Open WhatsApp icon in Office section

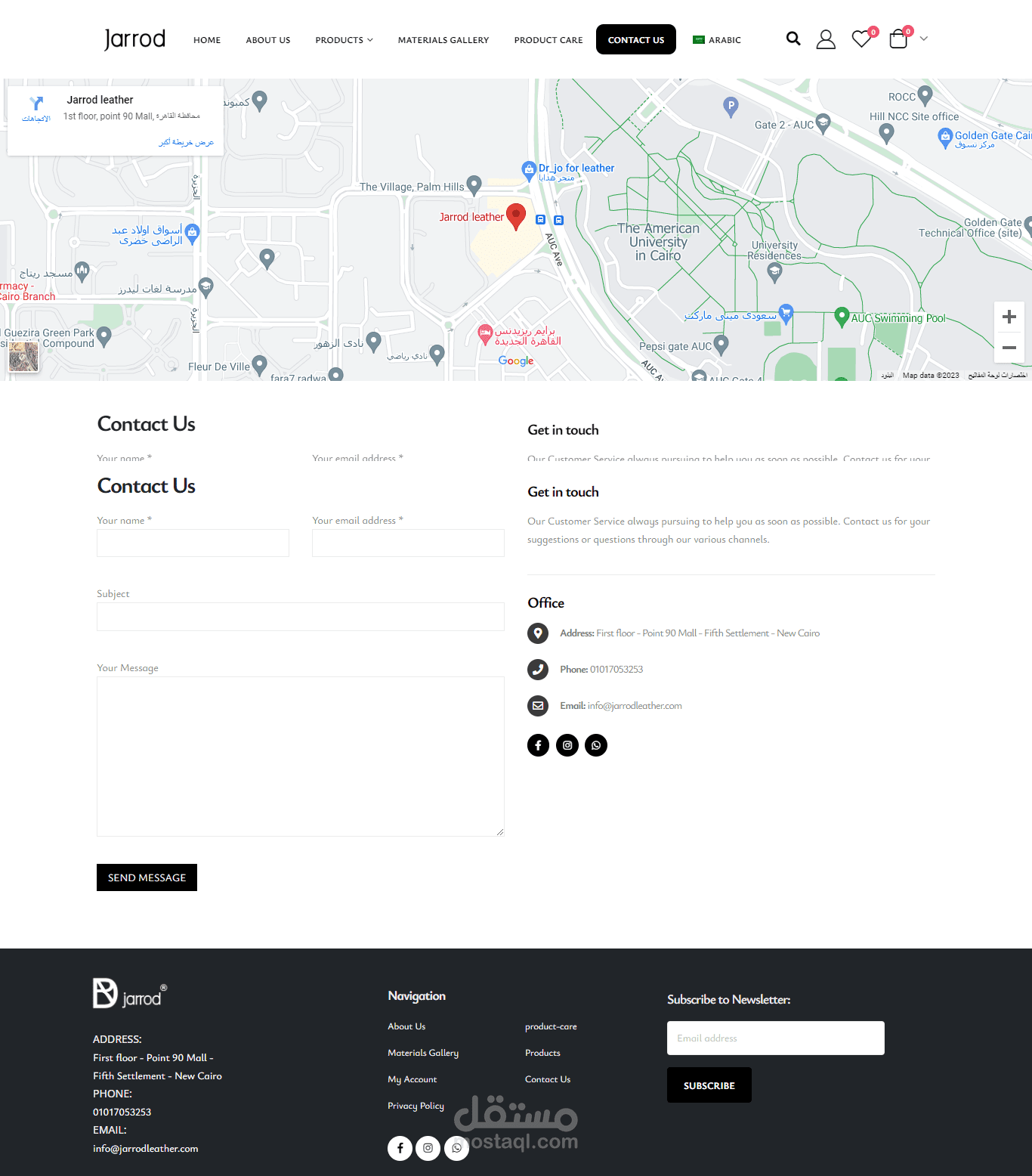click(x=596, y=745)
